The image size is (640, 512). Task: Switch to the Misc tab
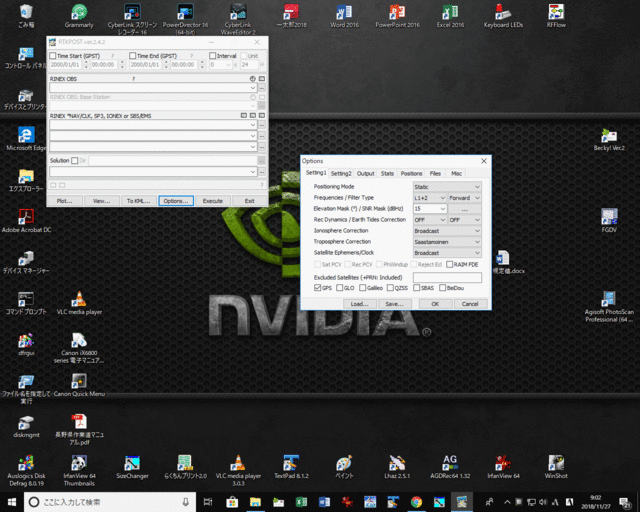pos(456,174)
